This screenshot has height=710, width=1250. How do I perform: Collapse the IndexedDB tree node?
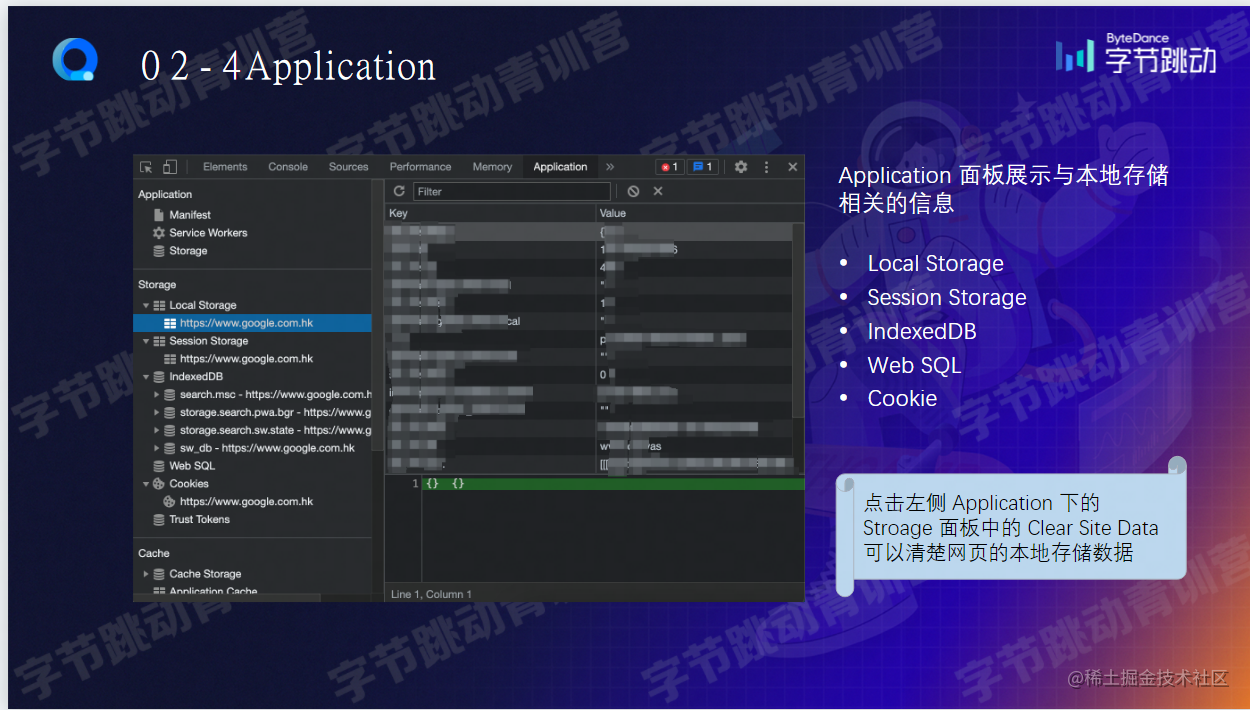coord(146,377)
